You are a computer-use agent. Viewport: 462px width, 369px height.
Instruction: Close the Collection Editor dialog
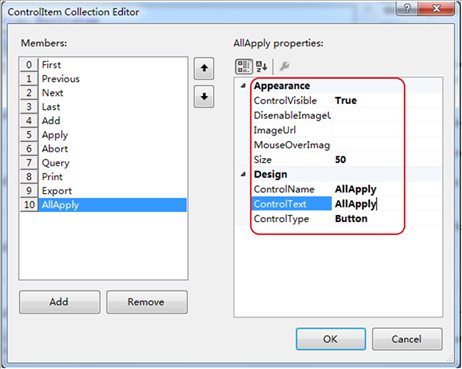[436, 8]
